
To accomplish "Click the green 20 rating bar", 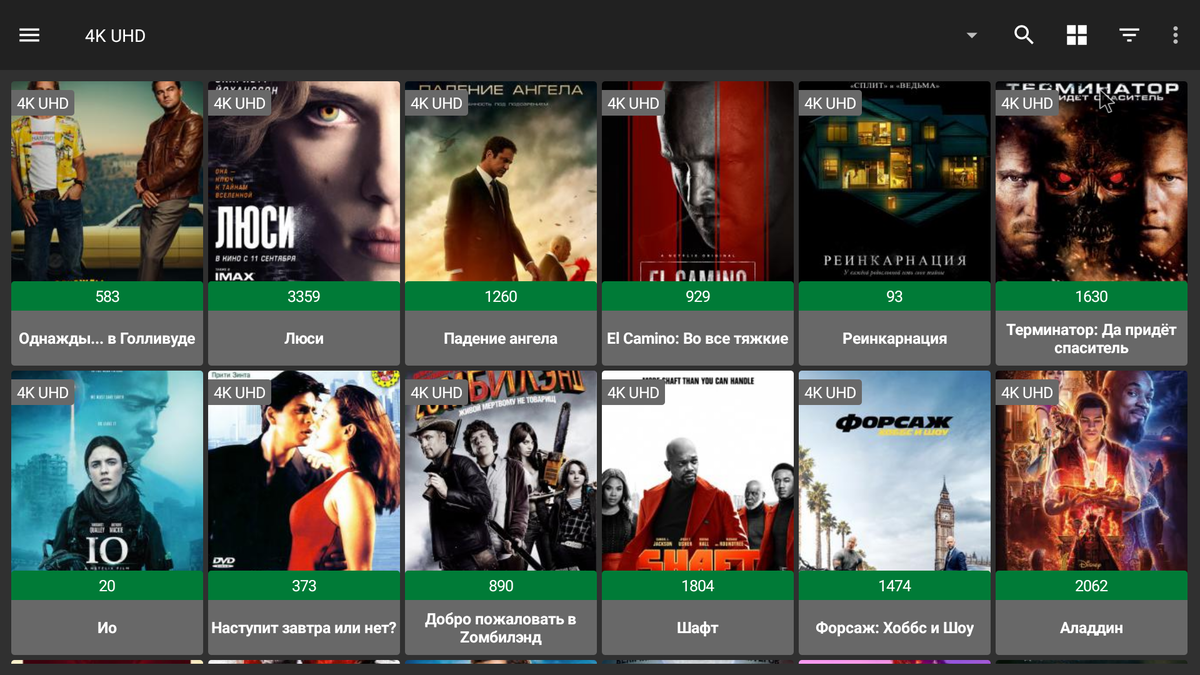I will 107,586.
